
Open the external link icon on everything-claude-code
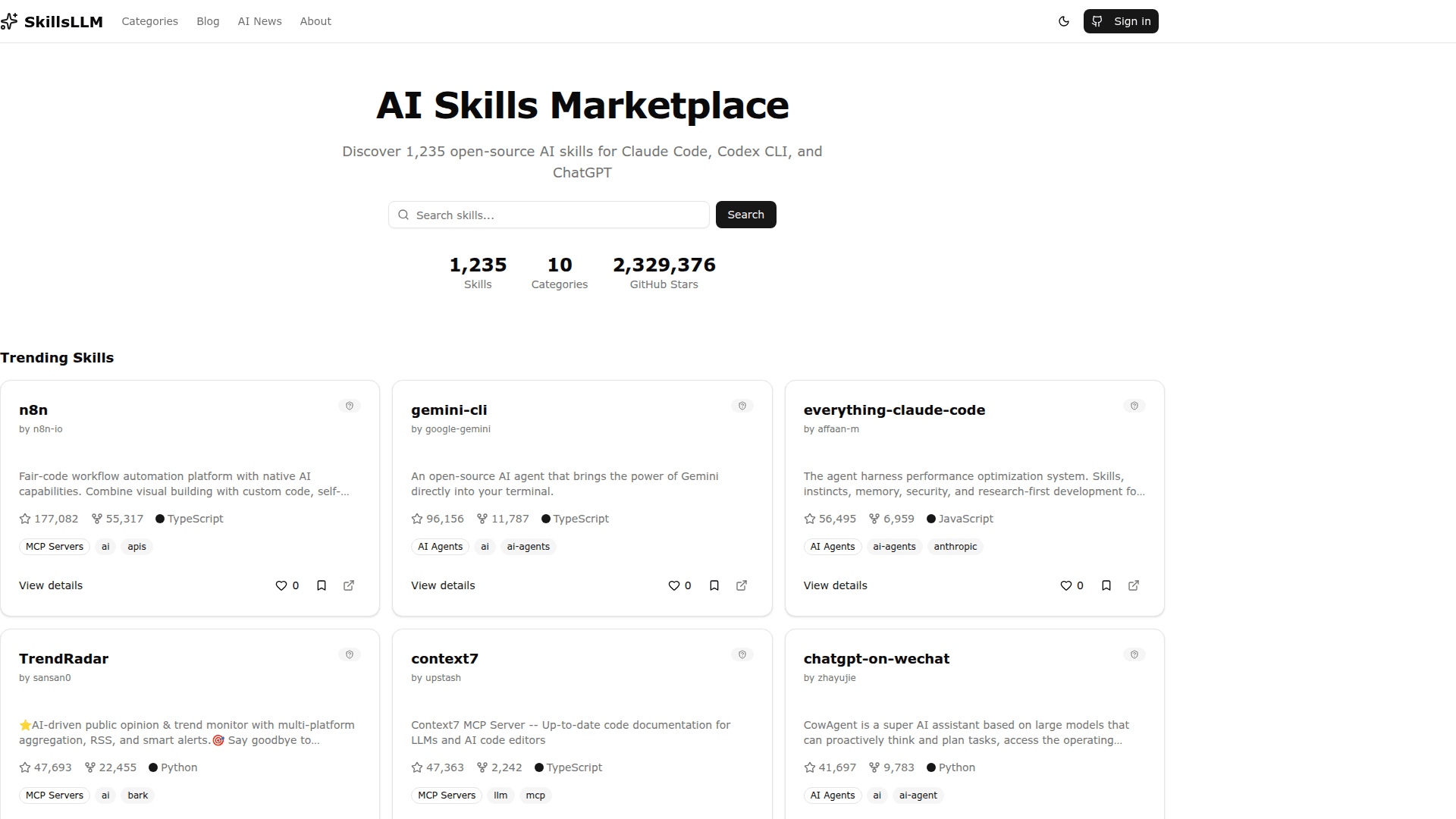pyautogui.click(x=1133, y=585)
